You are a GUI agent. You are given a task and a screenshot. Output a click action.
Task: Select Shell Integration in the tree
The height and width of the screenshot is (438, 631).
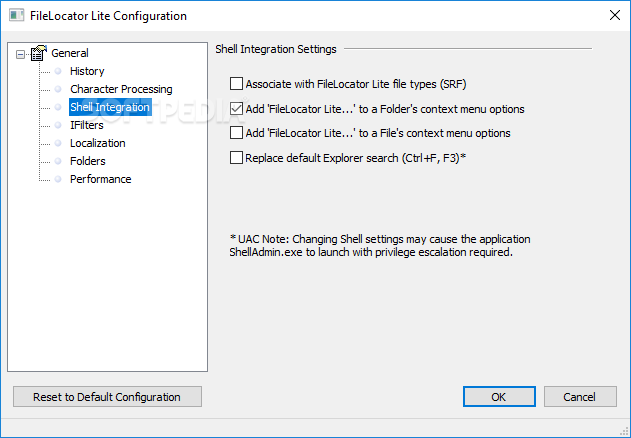click(x=110, y=107)
